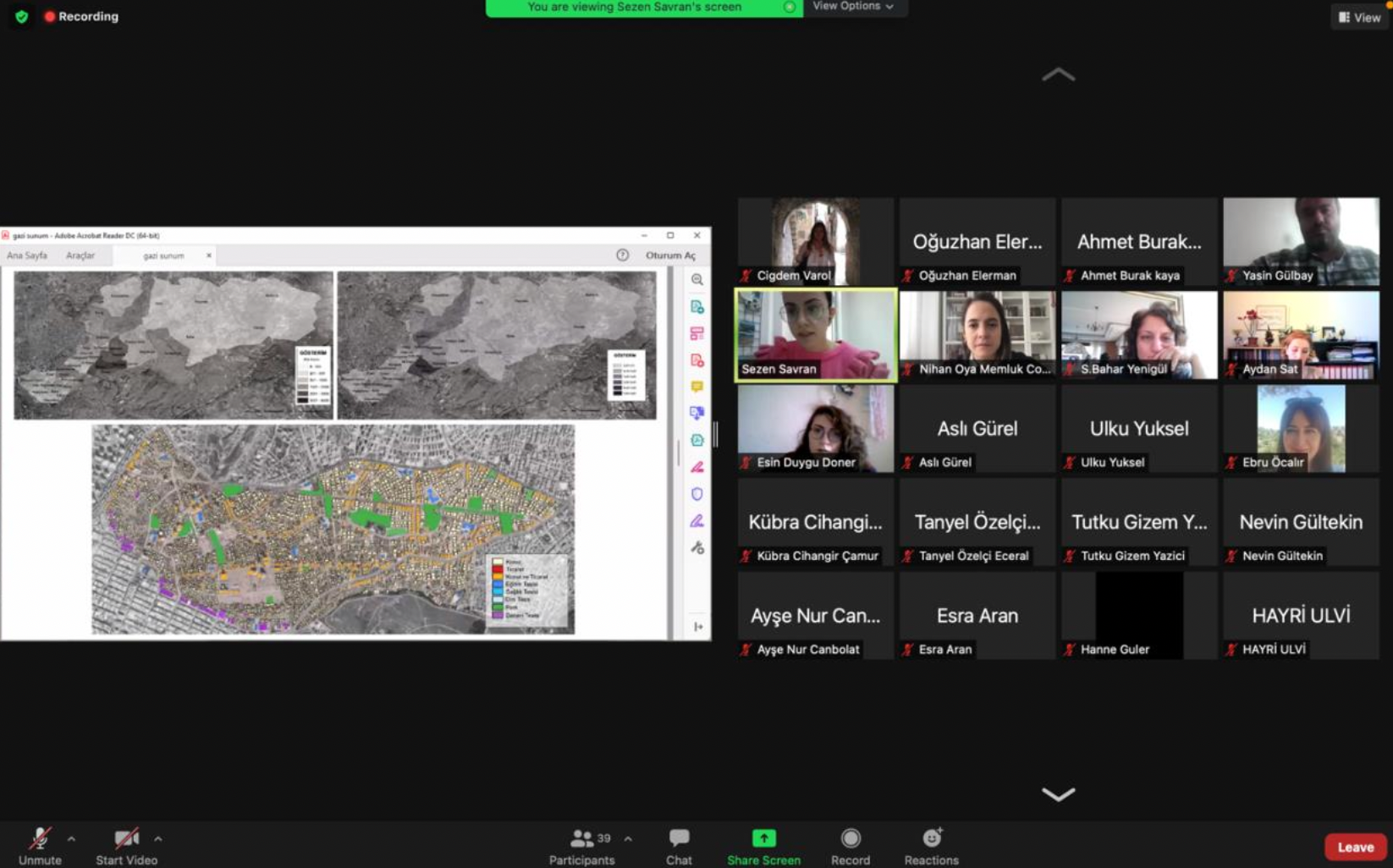Select Cigdem Varol's video tile
Viewport: 1393px width, 868px height.
[816, 241]
